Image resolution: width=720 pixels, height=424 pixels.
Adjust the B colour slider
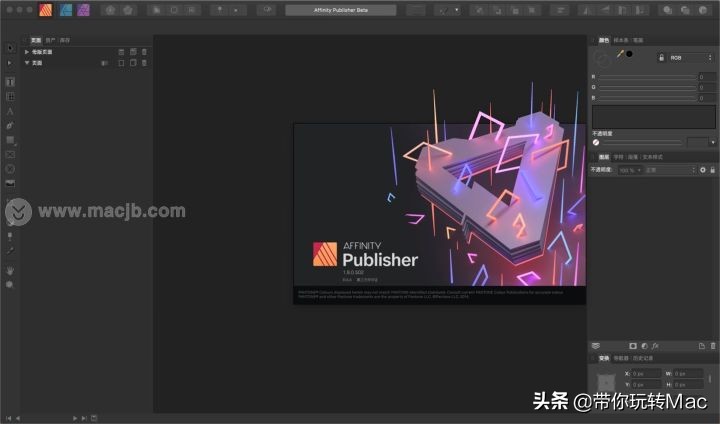[647, 98]
